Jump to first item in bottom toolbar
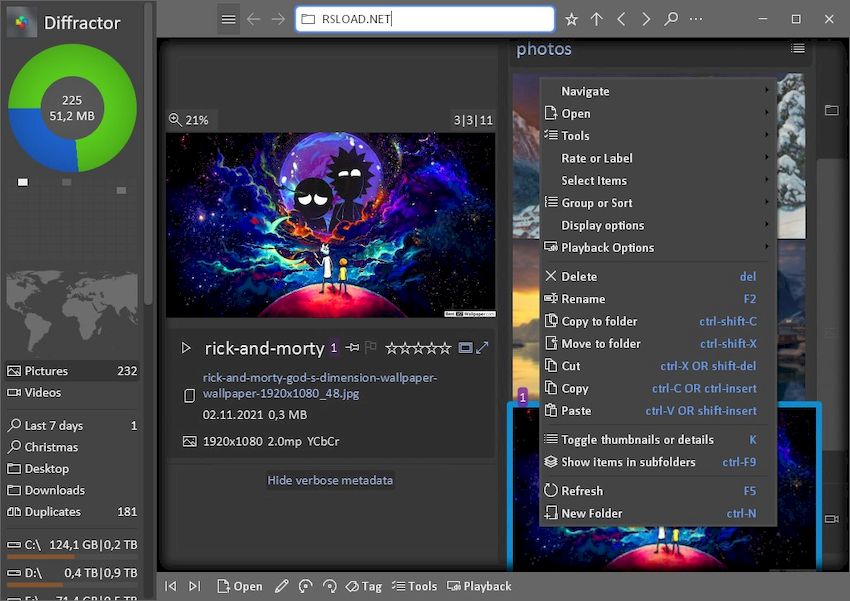 click(171, 586)
